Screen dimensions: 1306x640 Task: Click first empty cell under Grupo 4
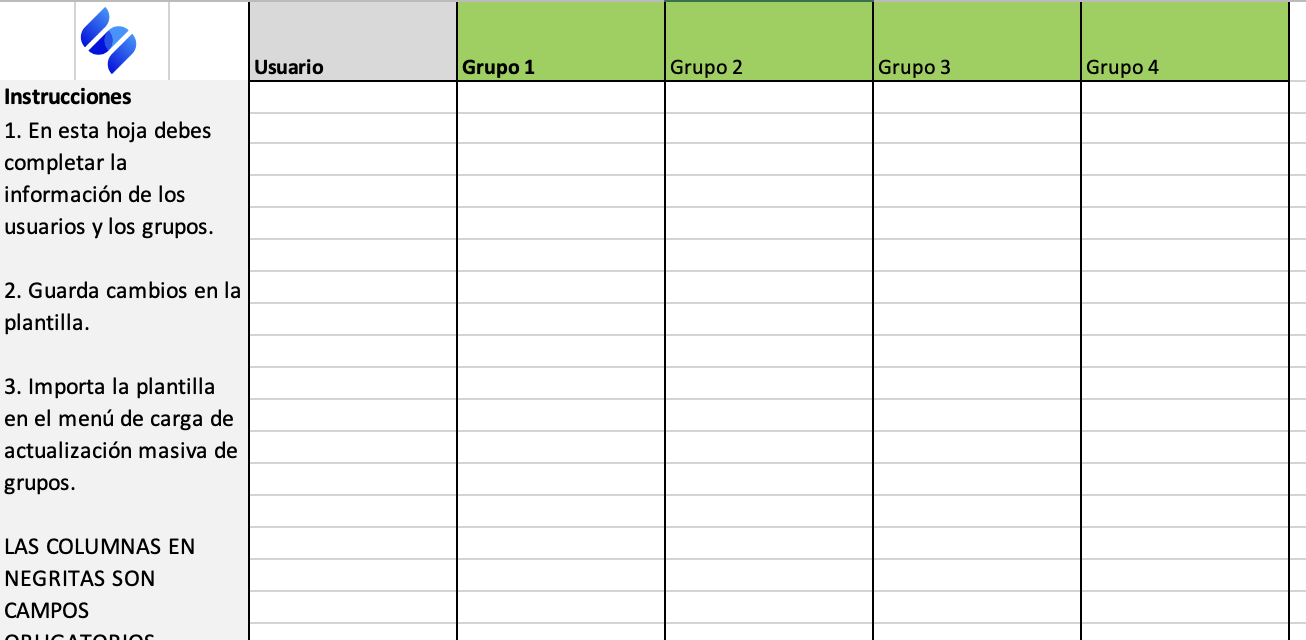pos(1185,98)
